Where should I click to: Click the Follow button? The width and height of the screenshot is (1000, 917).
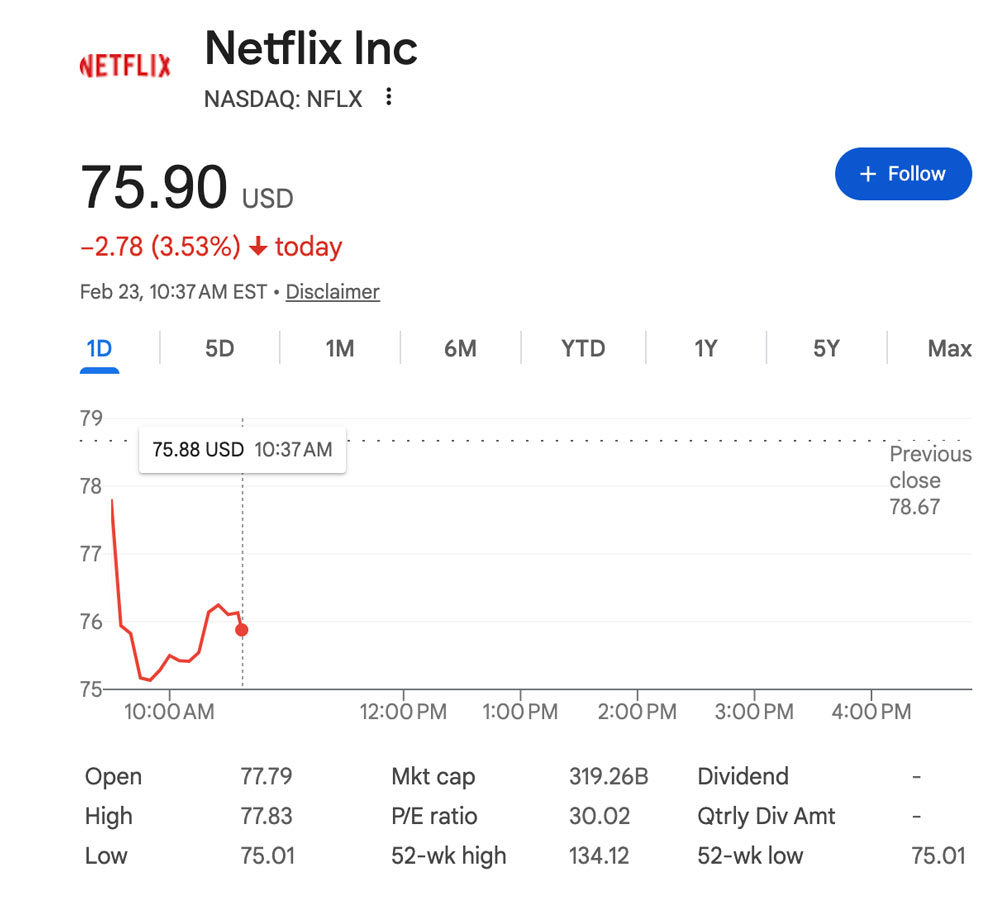(903, 174)
